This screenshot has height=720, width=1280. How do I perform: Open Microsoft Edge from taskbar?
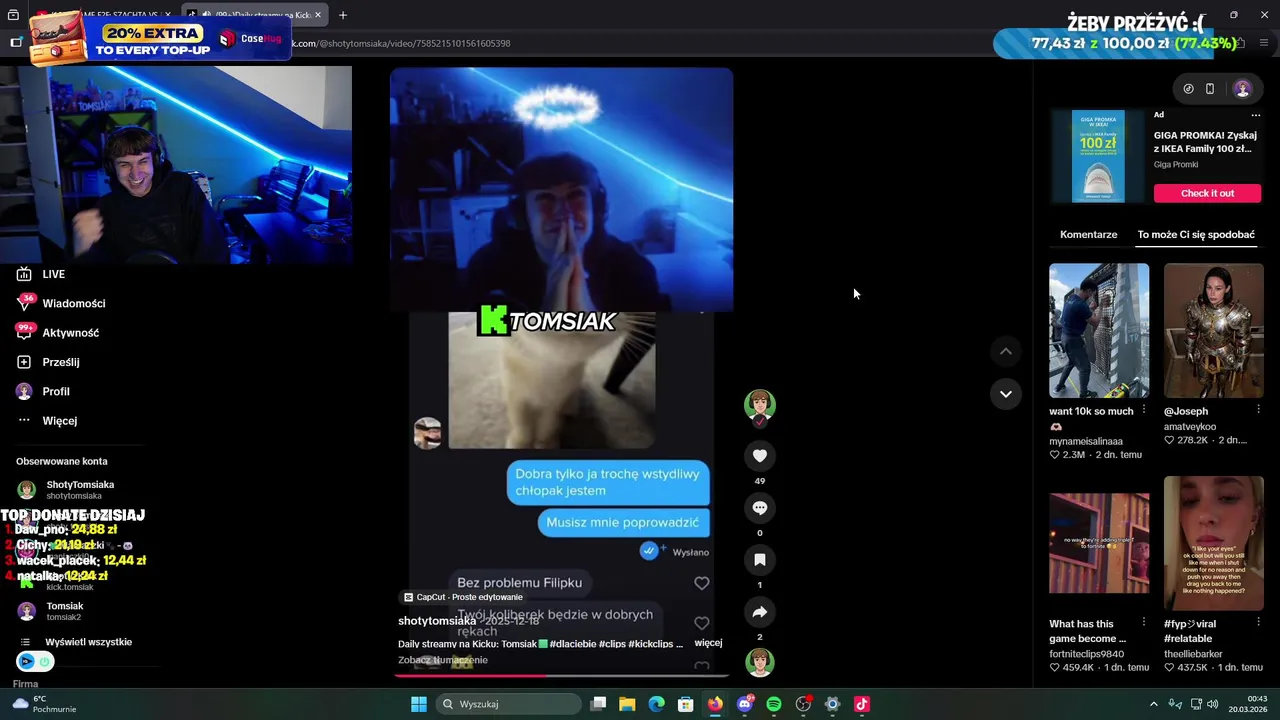coord(656,704)
